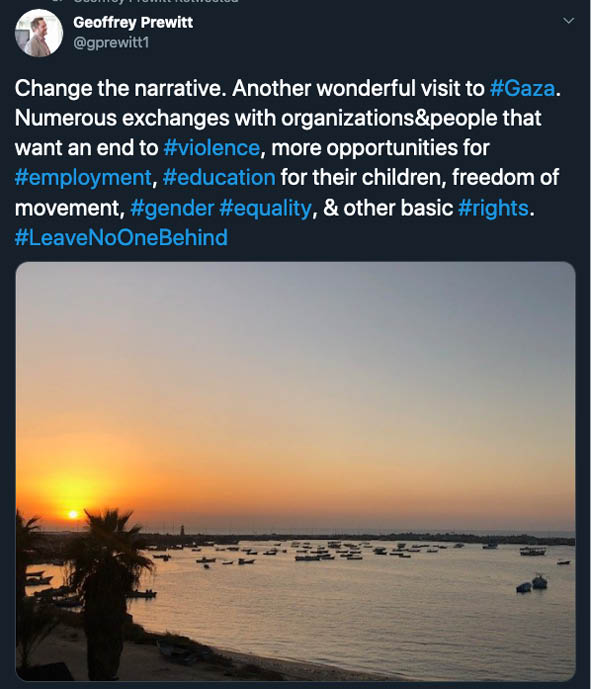Enlarge the Gaza sunset harbor photo

295,471
